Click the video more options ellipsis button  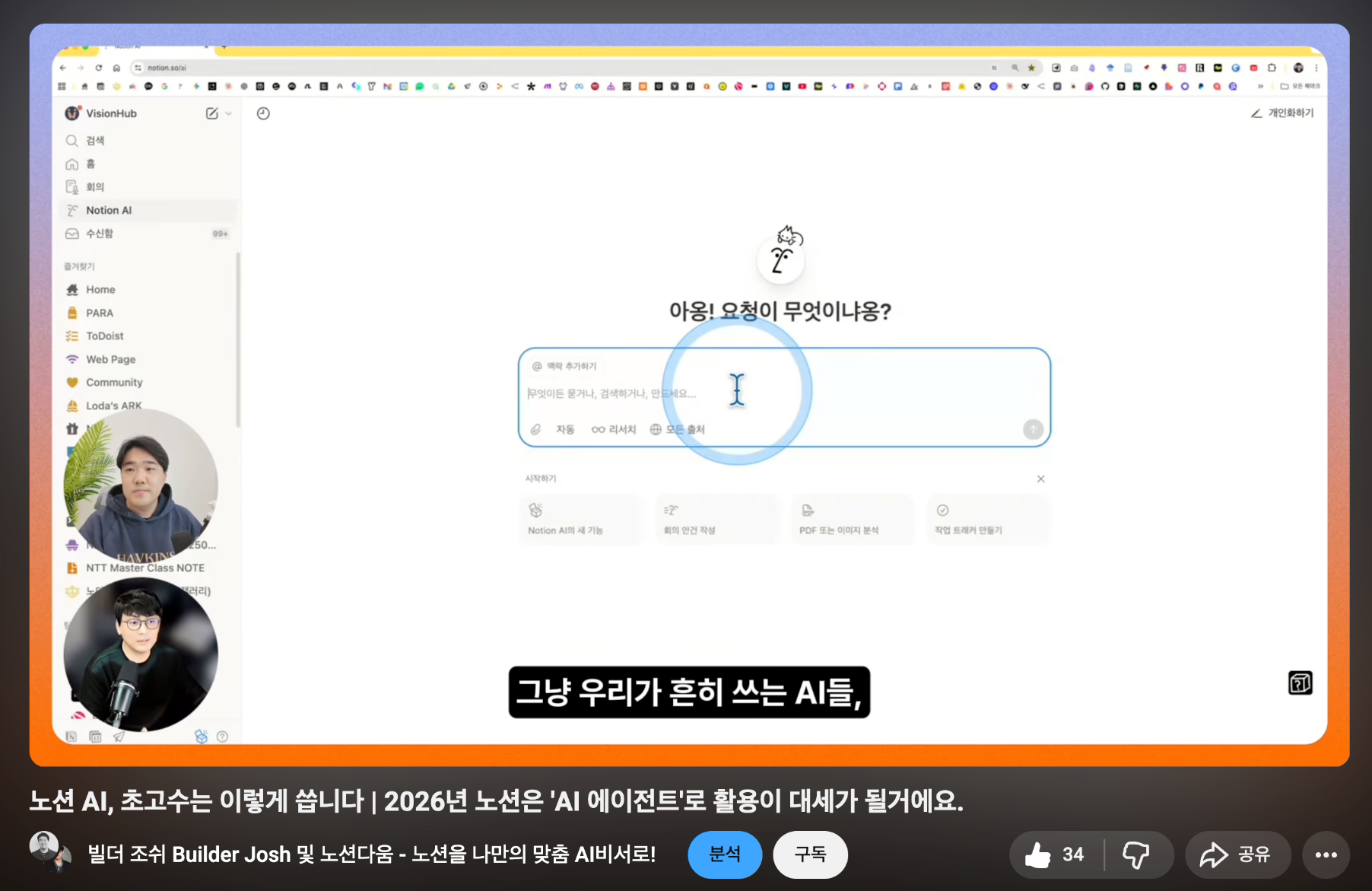(1326, 854)
